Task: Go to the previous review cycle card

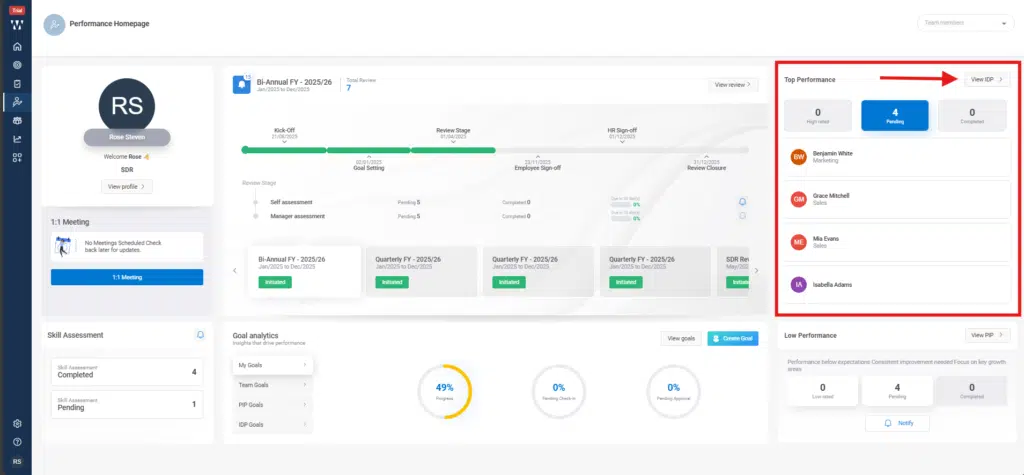Action: [235, 270]
